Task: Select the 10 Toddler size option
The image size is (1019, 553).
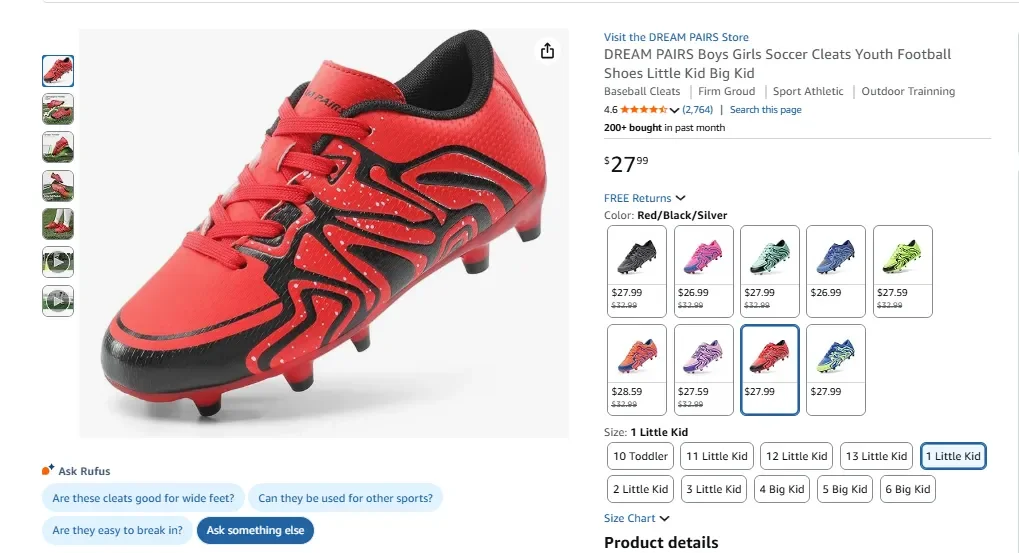Action: [x=640, y=456]
